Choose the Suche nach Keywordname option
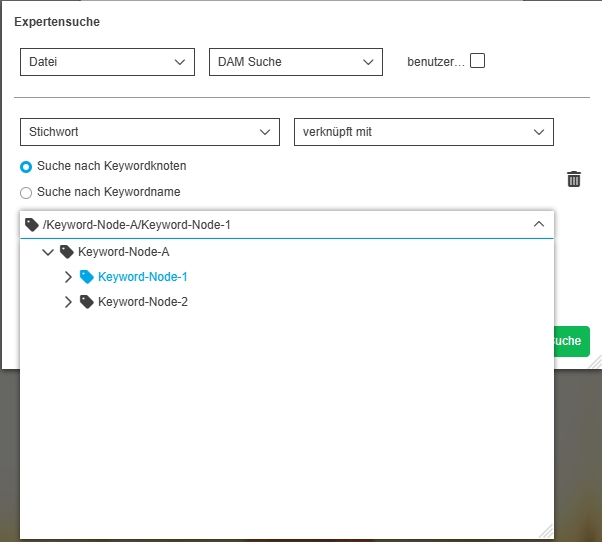Screen dimensions: 602x542 pyautogui.click(x=27, y=192)
